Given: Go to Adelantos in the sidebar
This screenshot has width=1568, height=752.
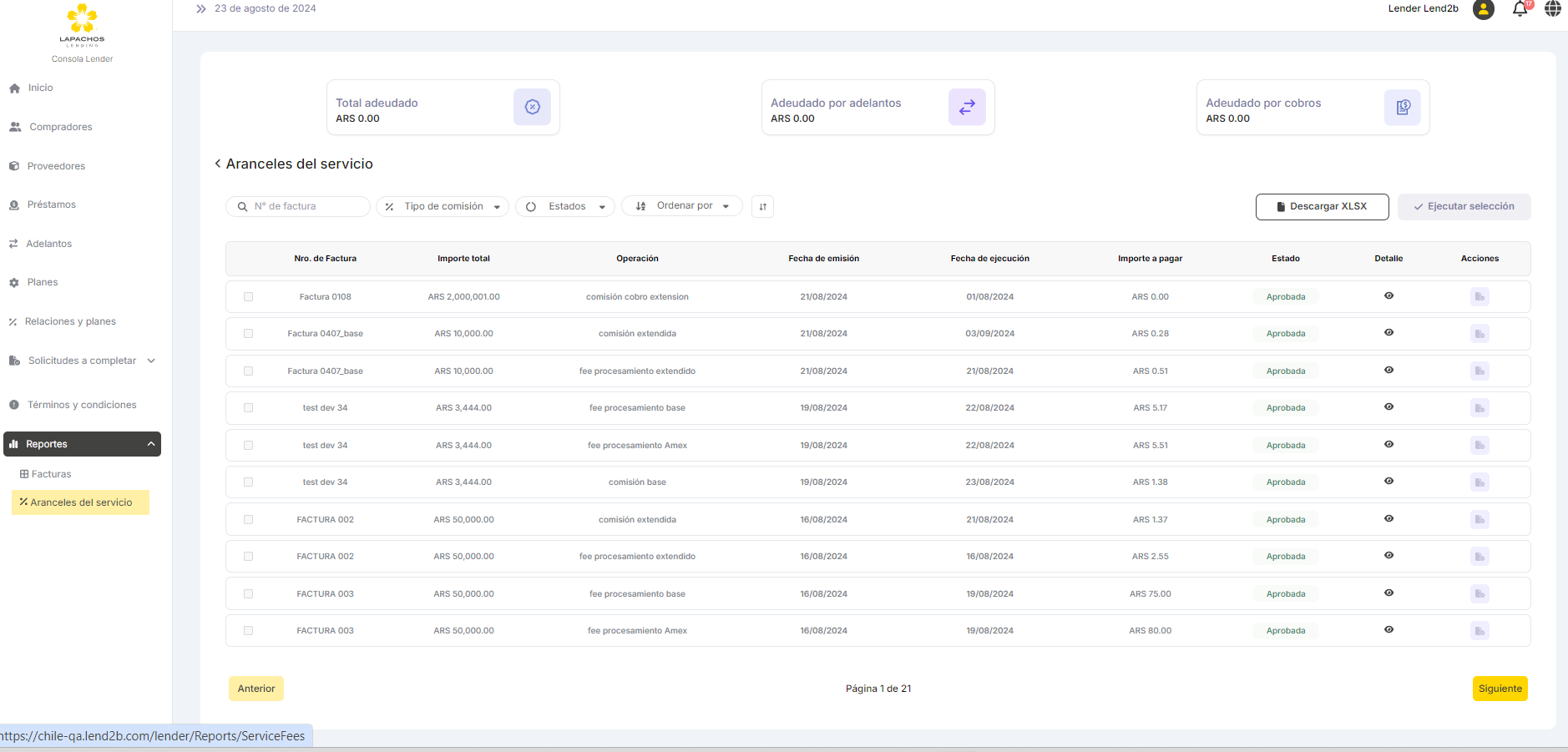Looking at the screenshot, I should (x=48, y=244).
